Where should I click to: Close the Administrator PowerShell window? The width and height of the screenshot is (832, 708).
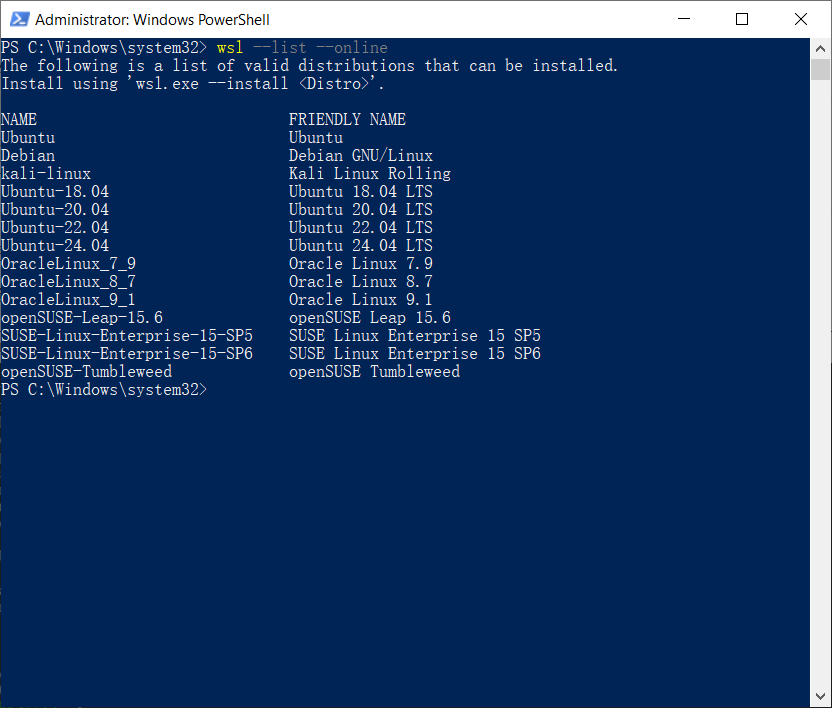coord(801,19)
